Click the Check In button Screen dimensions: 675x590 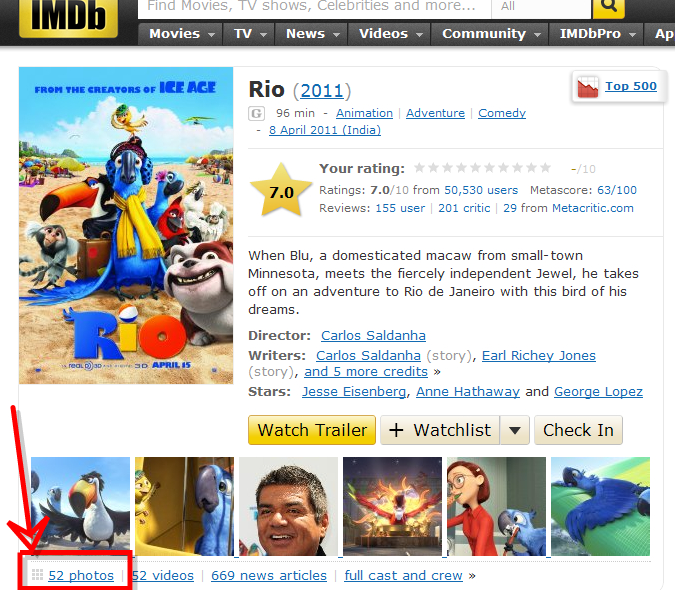pyautogui.click(x=578, y=430)
